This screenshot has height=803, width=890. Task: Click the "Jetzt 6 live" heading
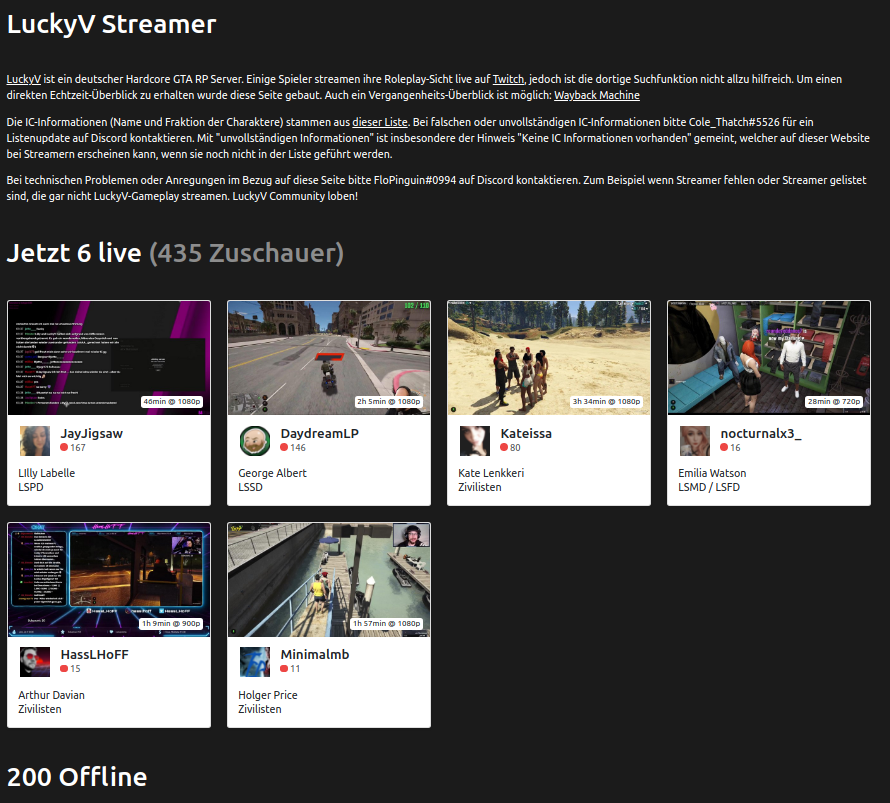pyautogui.click(x=74, y=252)
